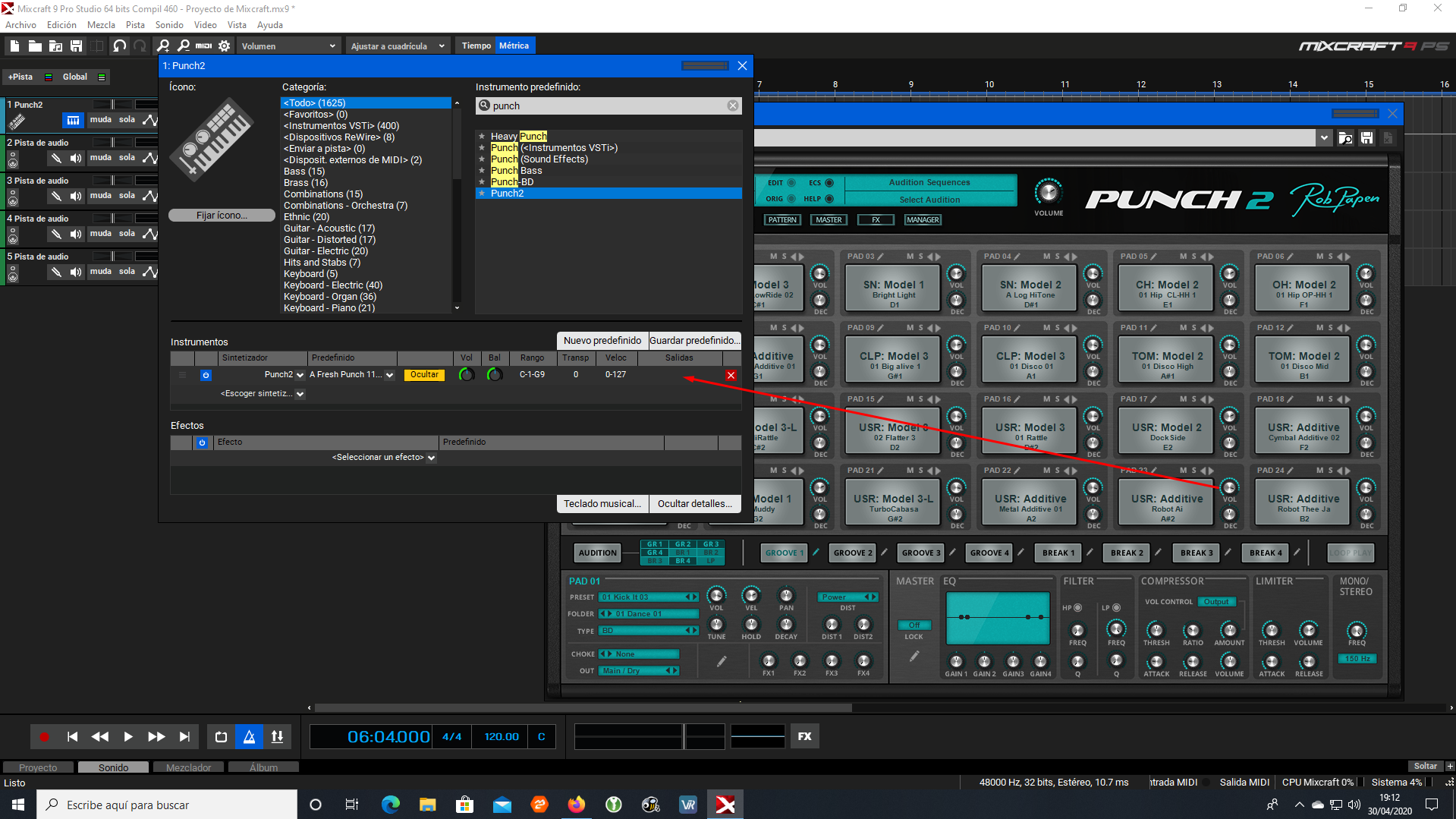Mute track 5 Pista de audio
This screenshot has width=1456, height=819.
[100, 272]
